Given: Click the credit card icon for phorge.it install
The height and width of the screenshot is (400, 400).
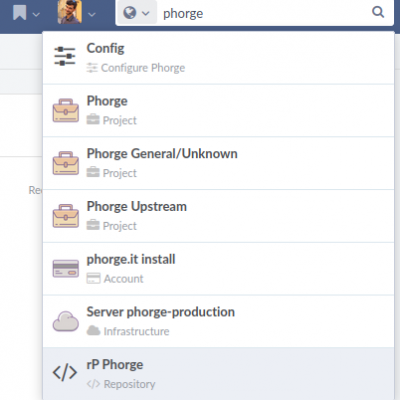Looking at the screenshot, I should [x=66, y=269].
